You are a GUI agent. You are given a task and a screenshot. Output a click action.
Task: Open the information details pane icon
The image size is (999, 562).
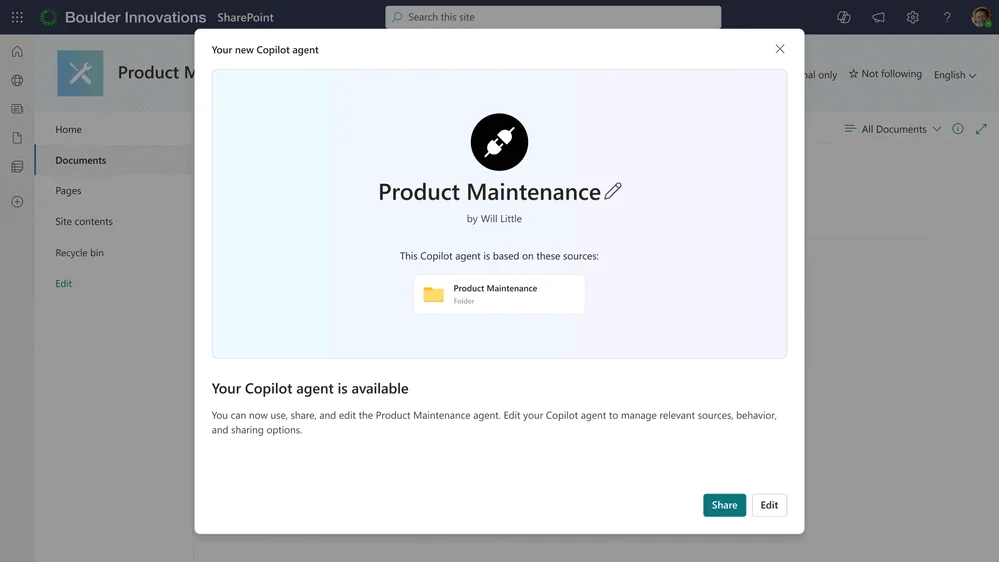pyautogui.click(x=958, y=129)
